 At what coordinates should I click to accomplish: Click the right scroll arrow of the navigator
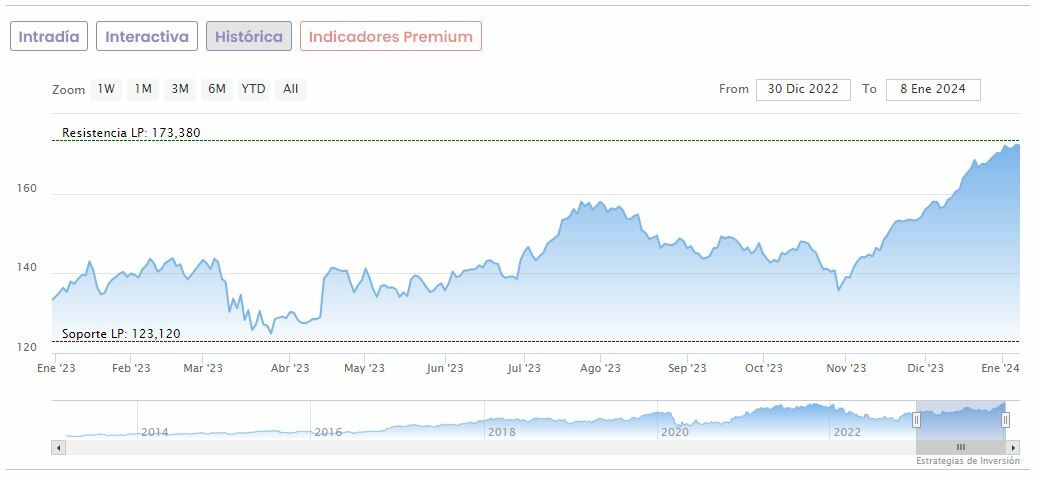pyautogui.click(x=1013, y=447)
